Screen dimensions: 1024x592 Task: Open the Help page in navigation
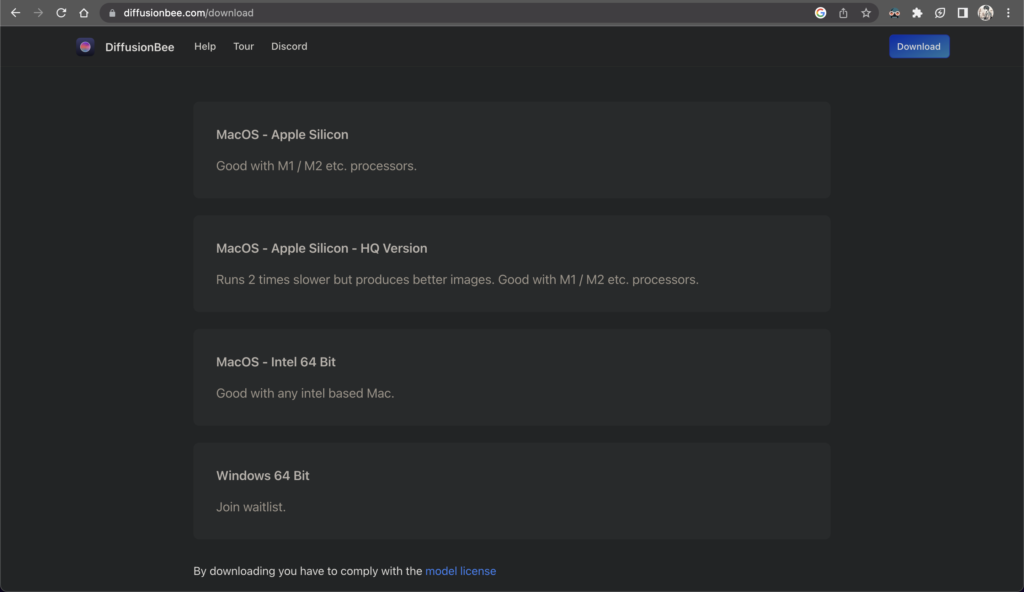coord(205,47)
